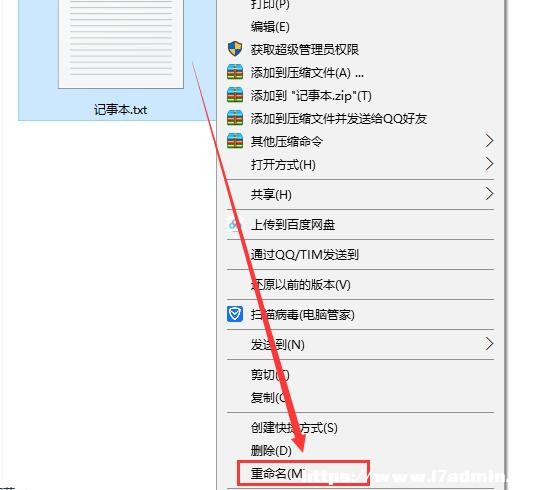
Task: Choose 删除(D) from the context menu
Action: [271, 451]
